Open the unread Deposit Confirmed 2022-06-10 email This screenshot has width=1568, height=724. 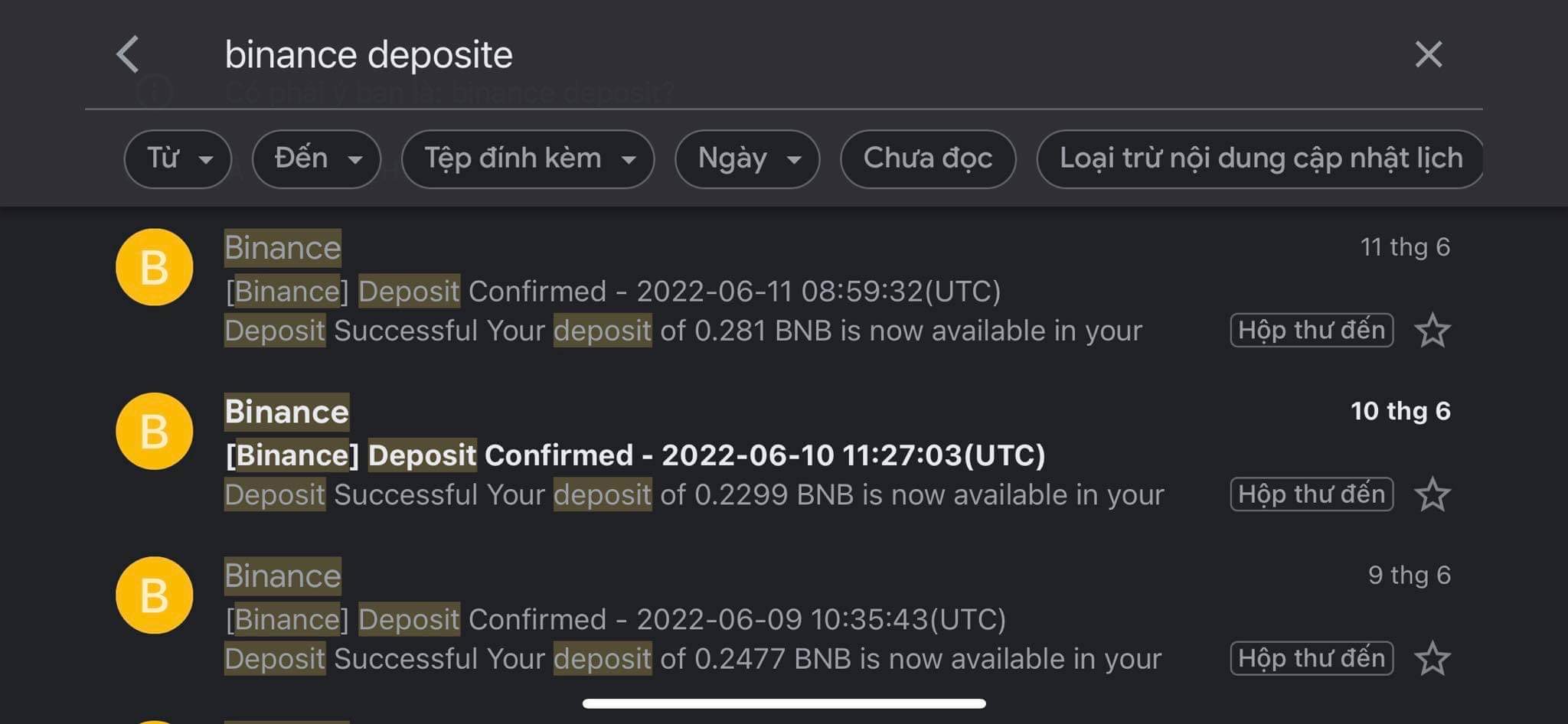(x=635, y=455)
